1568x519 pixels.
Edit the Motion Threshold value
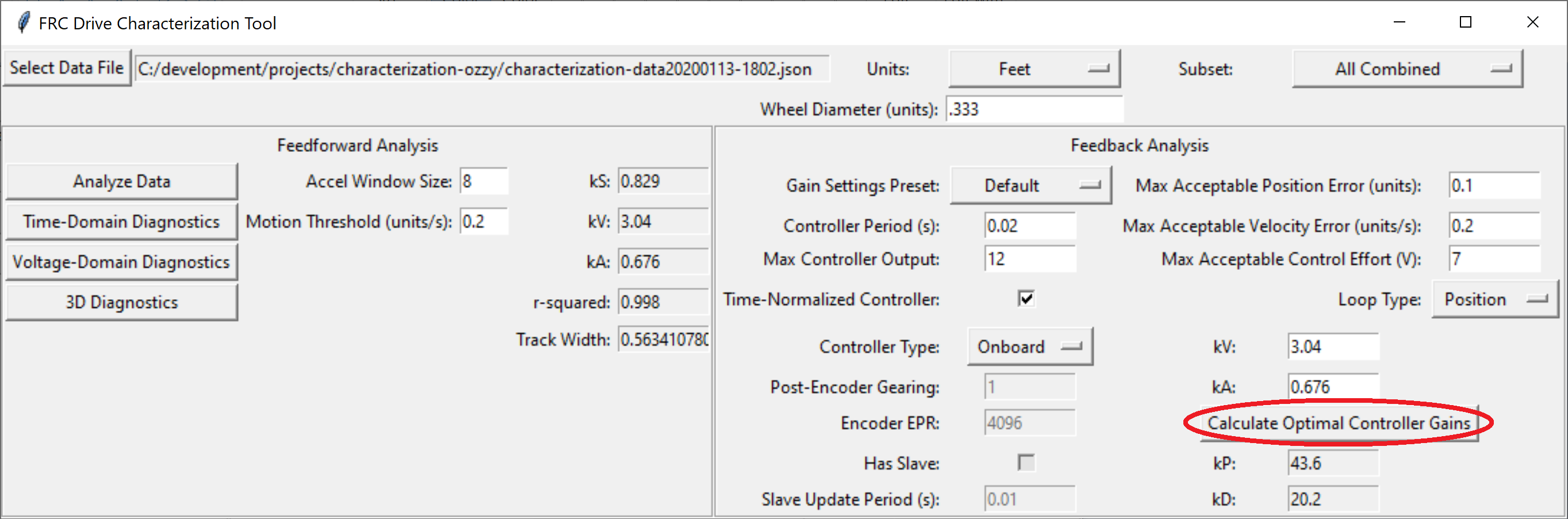coord(484,221)
